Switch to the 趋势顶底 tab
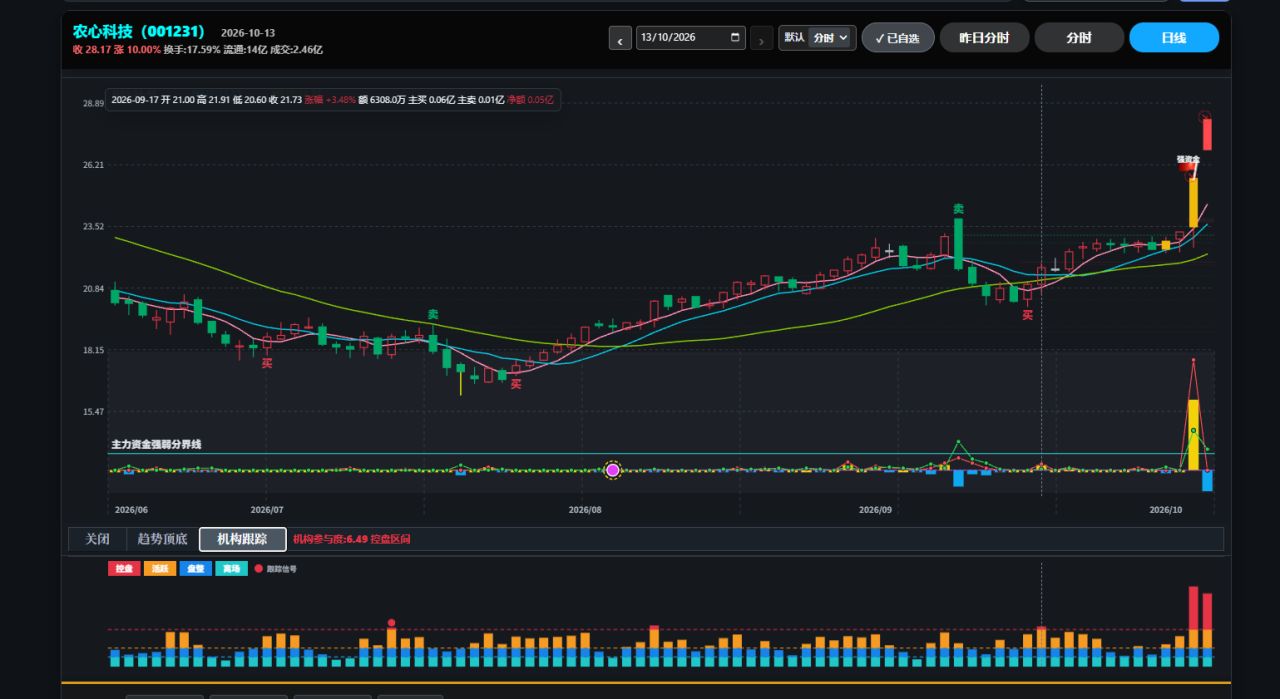1280x699 pixels. click(x=162, y=539)
